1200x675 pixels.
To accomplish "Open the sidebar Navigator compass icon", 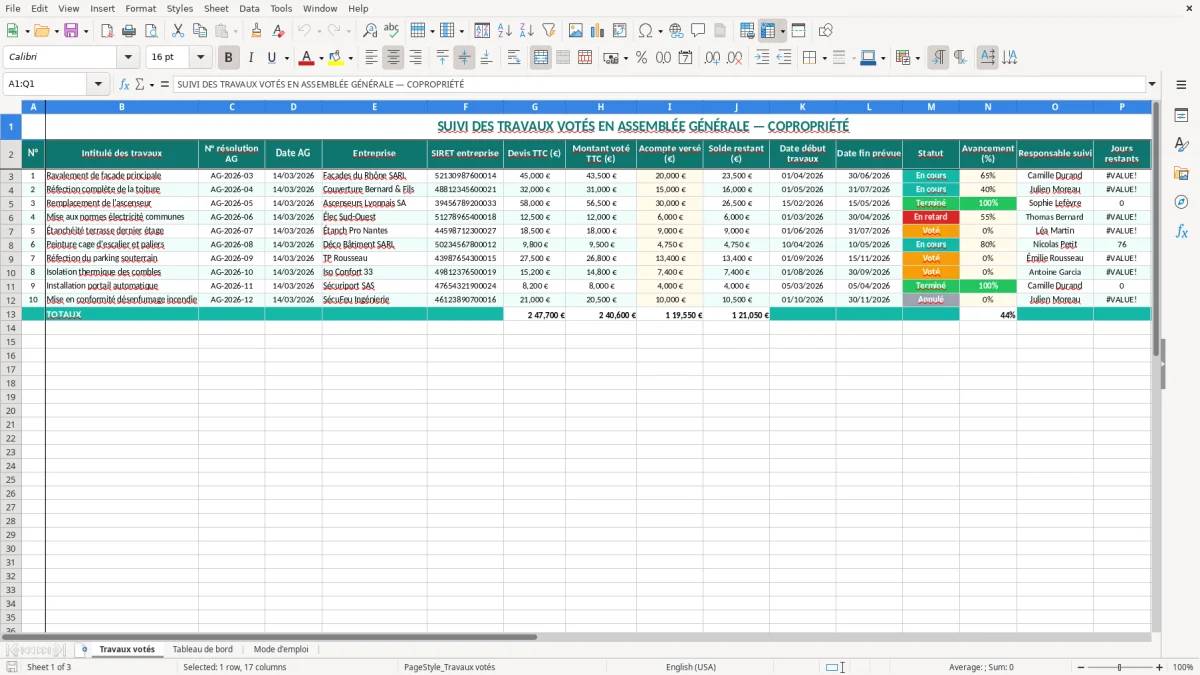I will point(1181,202).
